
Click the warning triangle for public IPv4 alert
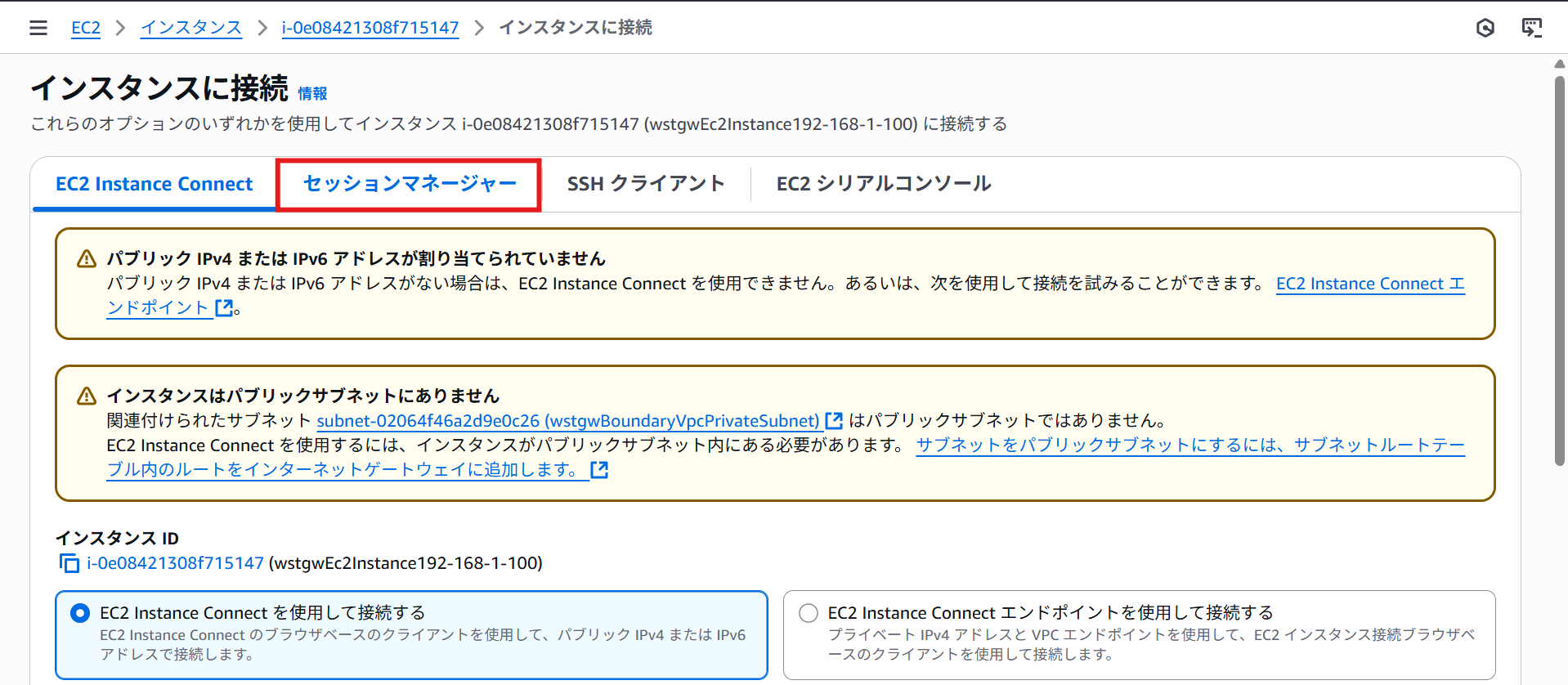87,259
